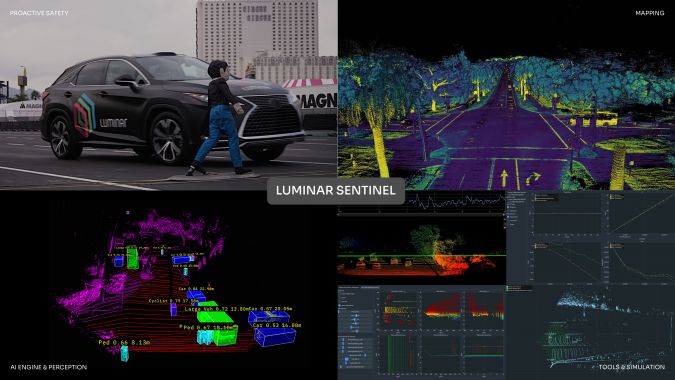
Task: Select the cyan 'Ped 0.66 8.13m' bounding box
Action: tap(124, 353)
